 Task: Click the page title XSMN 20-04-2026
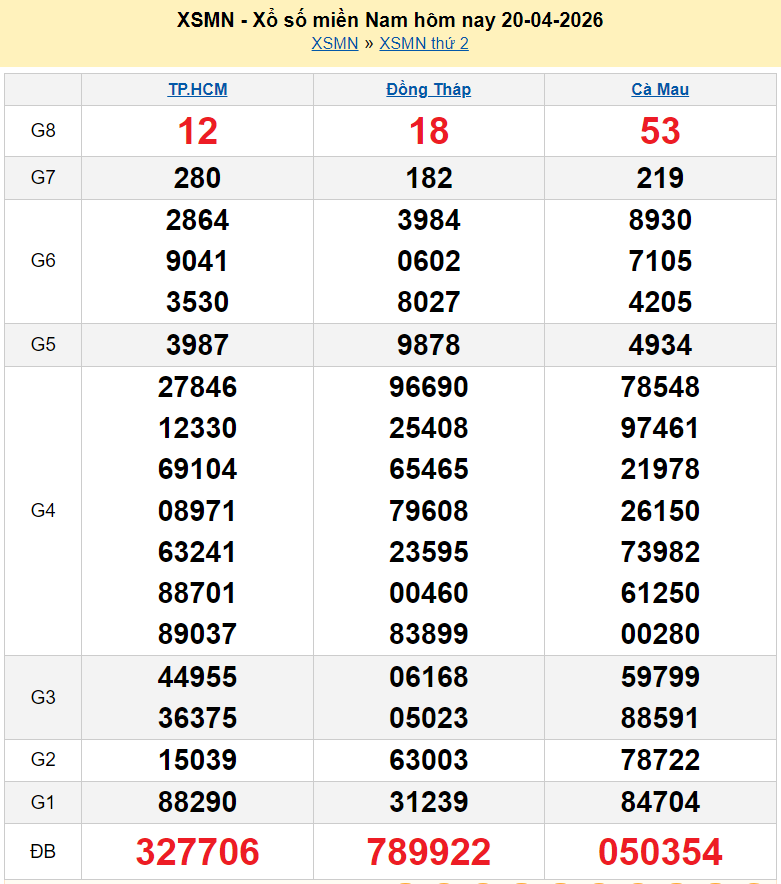[390, 20]
